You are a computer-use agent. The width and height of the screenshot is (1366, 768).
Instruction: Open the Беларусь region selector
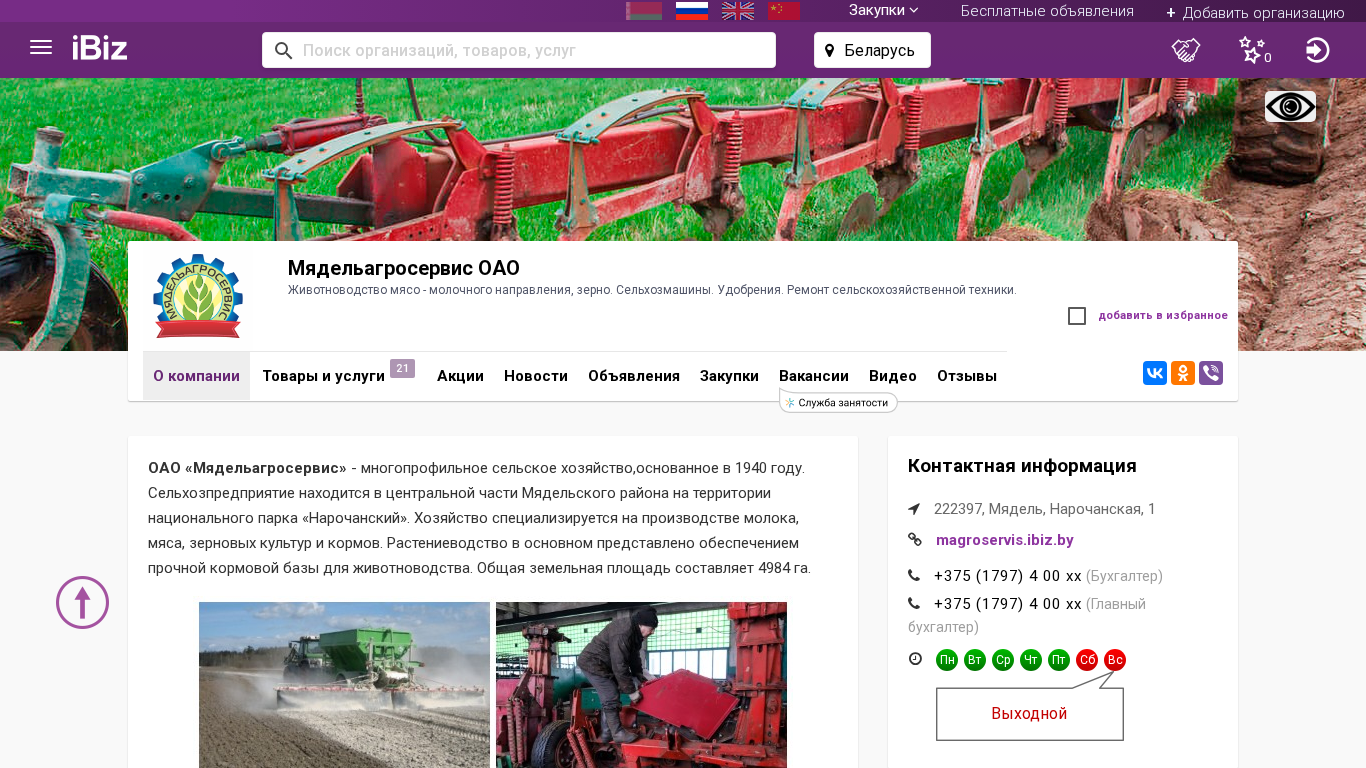pyautogui.click(x=872, y=50)
